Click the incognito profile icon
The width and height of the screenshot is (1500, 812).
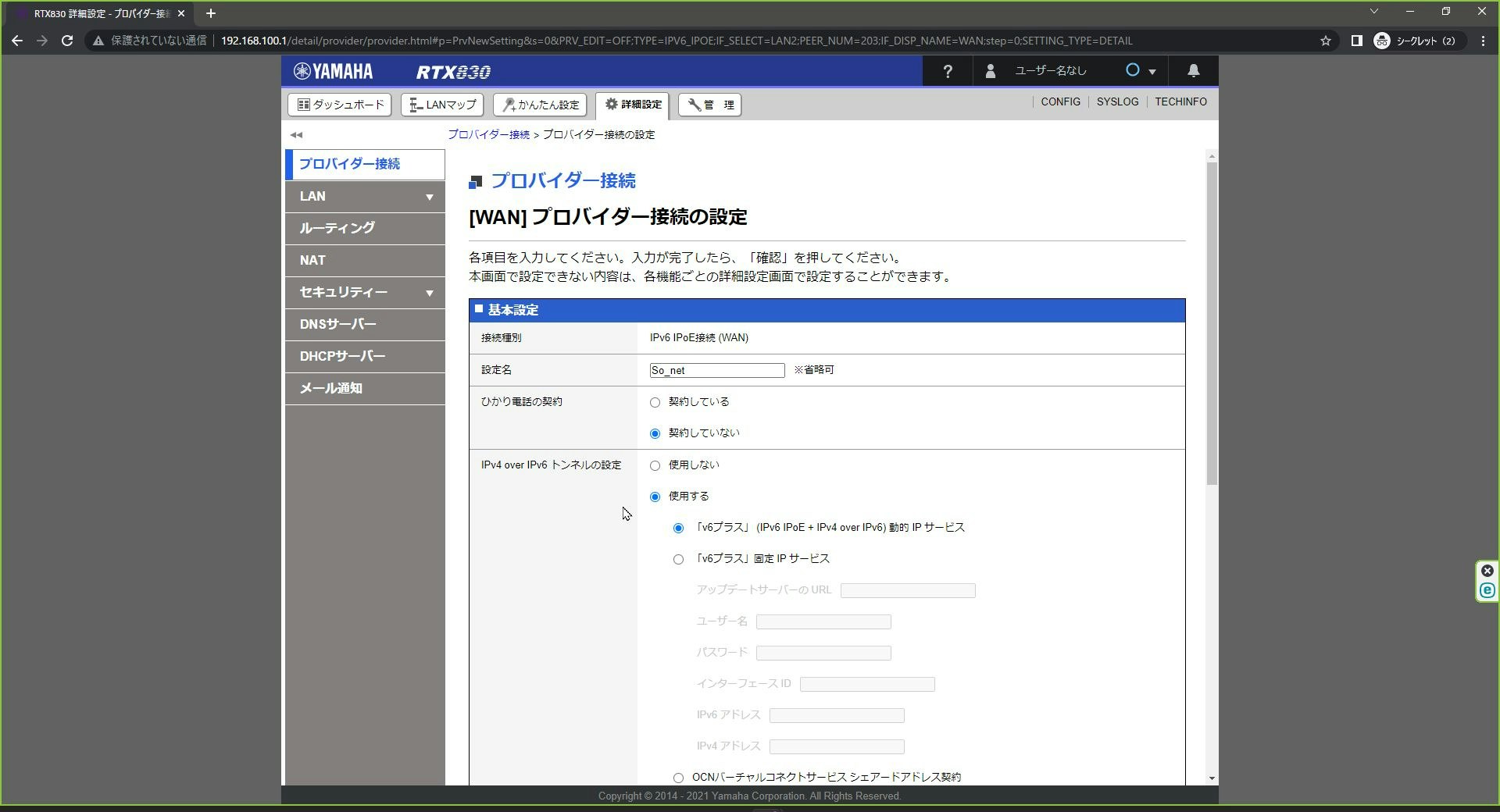point(1382,41)
